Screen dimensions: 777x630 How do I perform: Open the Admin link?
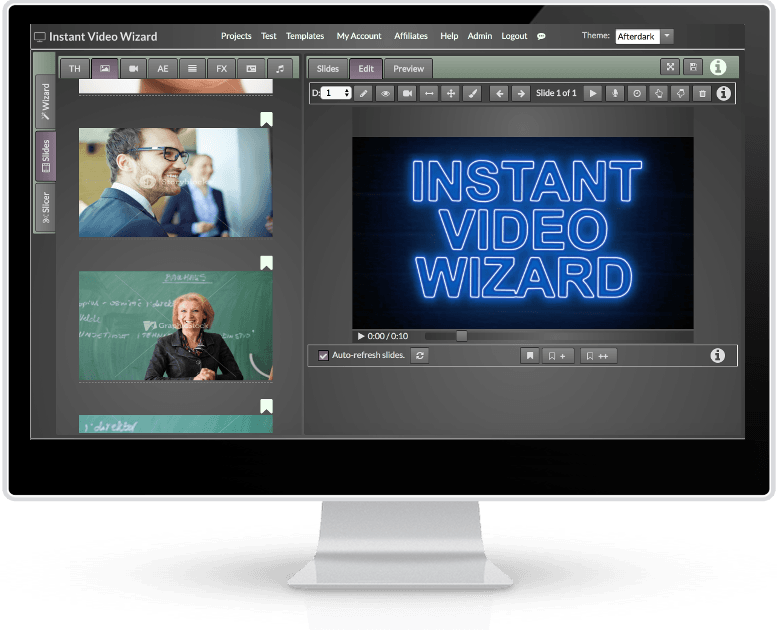[x=480, y=36]
